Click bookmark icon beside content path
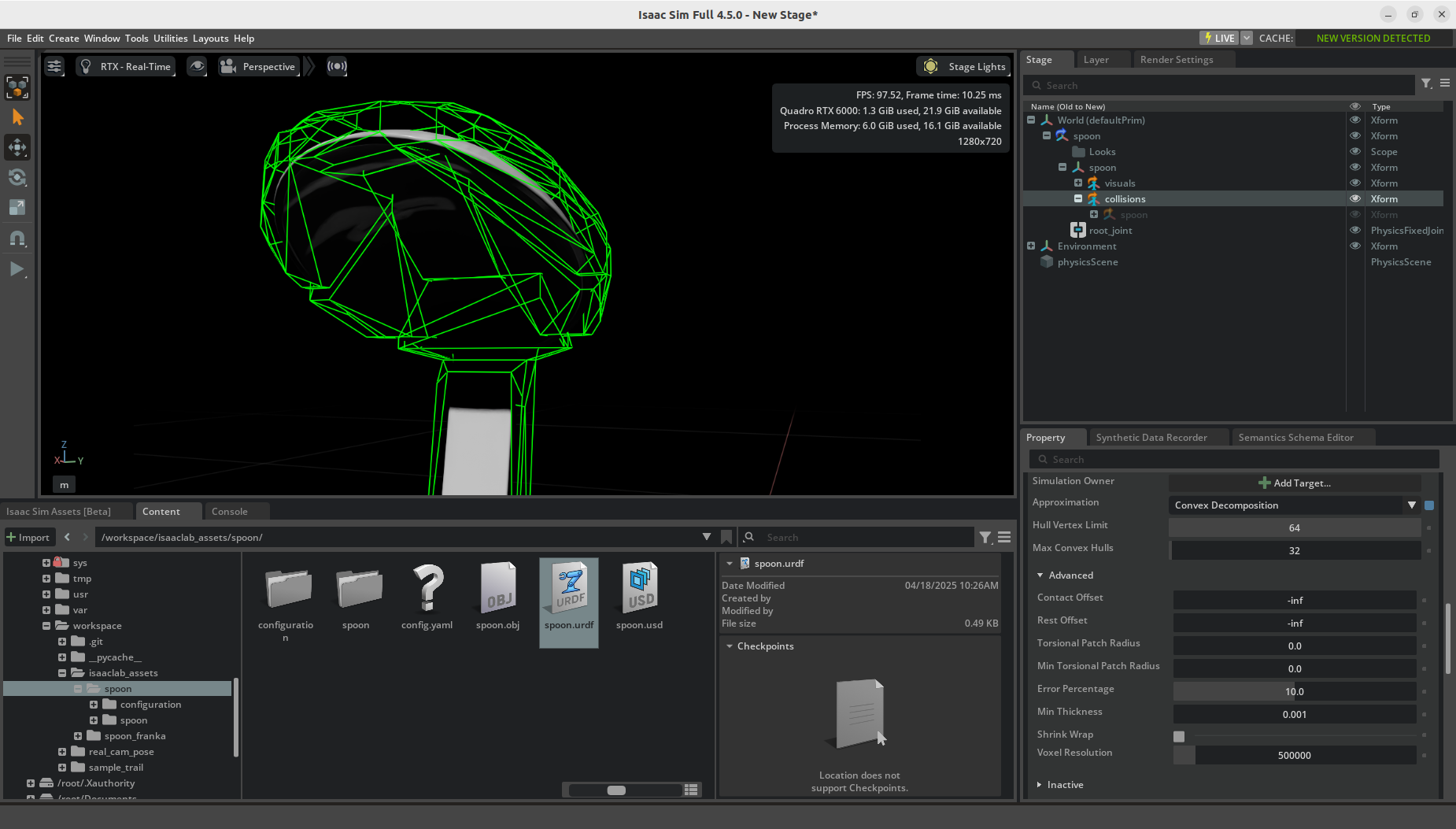The image size is (1456, 829). point(726,537)
